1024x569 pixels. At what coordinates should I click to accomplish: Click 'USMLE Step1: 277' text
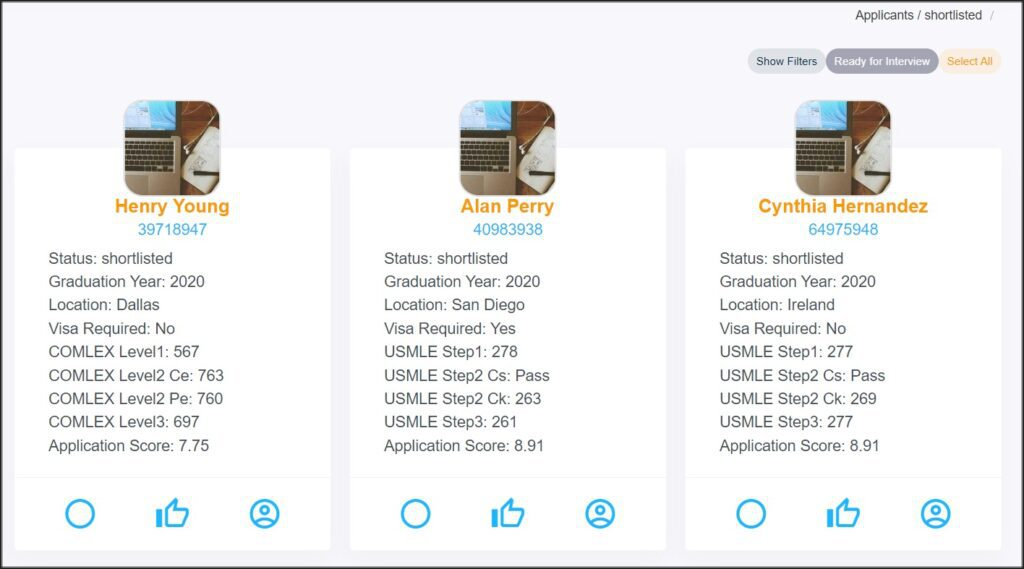click(786, 352)
